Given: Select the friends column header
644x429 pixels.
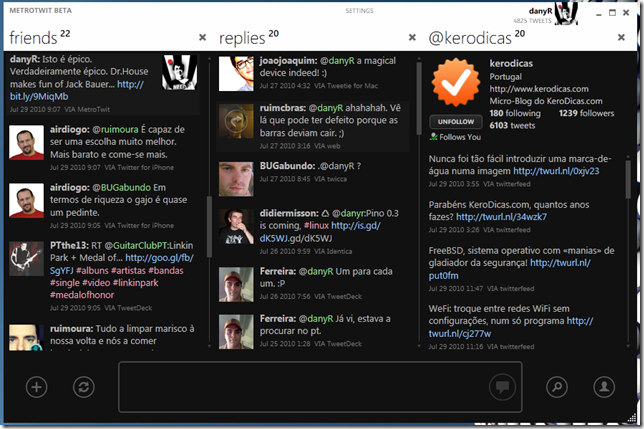Looking at the screenshot, I should pos(39,38).
